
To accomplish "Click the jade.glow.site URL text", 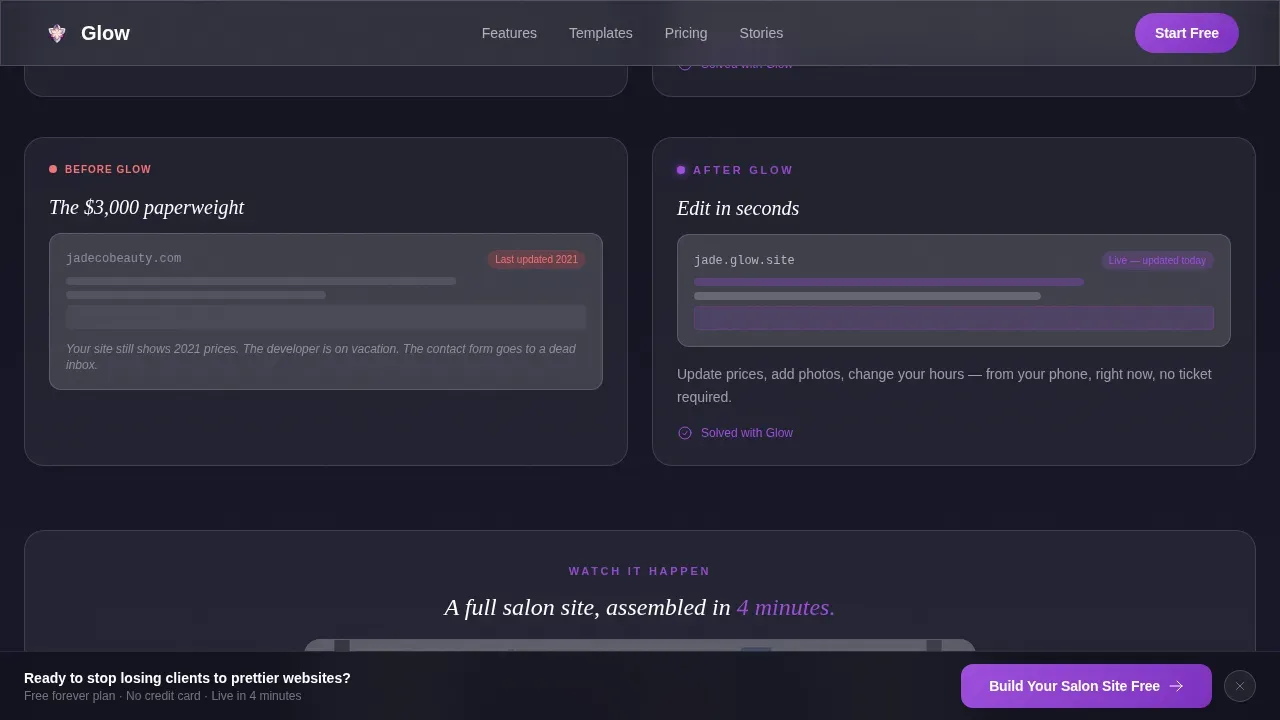I will click(x=744, y=260).
